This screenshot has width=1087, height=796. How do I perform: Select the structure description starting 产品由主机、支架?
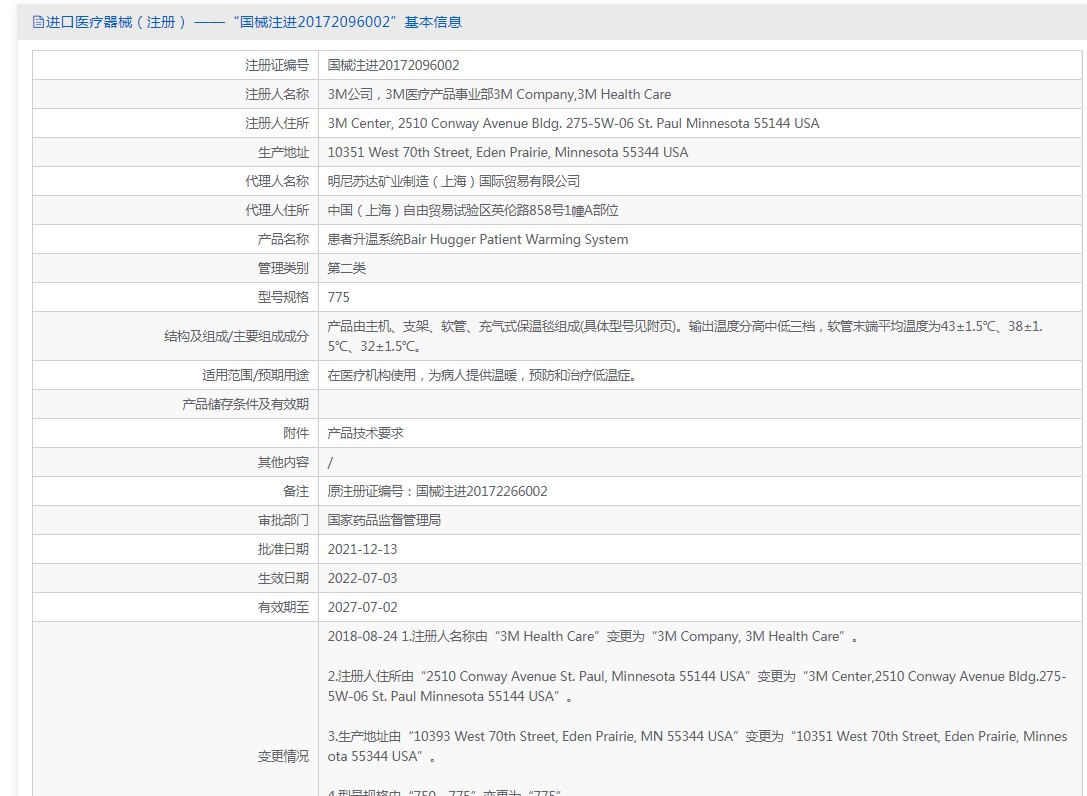pyautogui.click(x=685, y=336)
